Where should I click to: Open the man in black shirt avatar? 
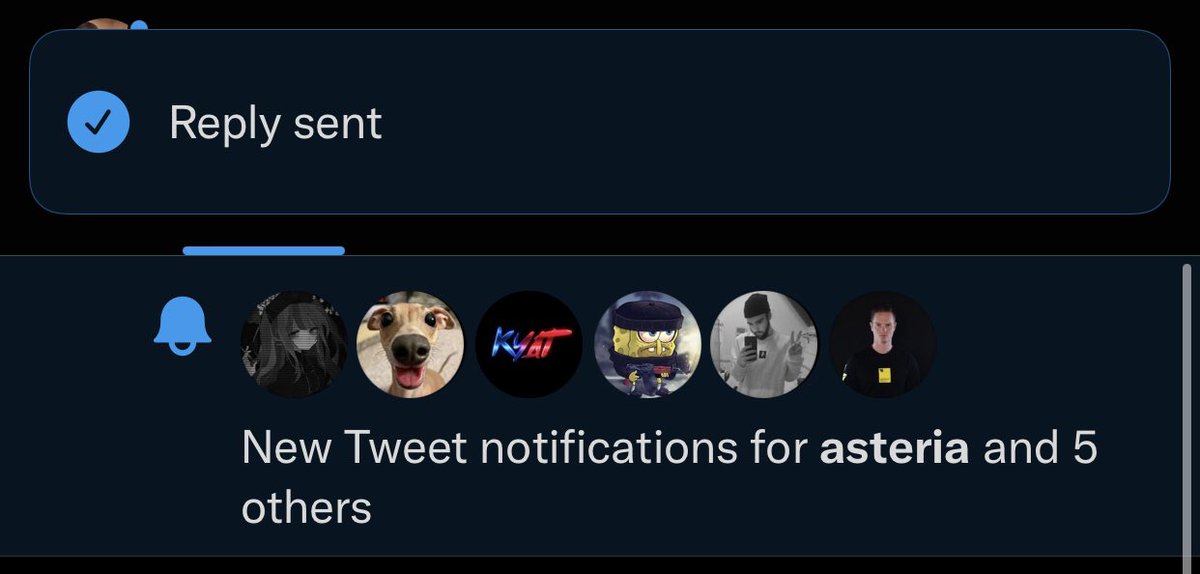pos(882,344)
